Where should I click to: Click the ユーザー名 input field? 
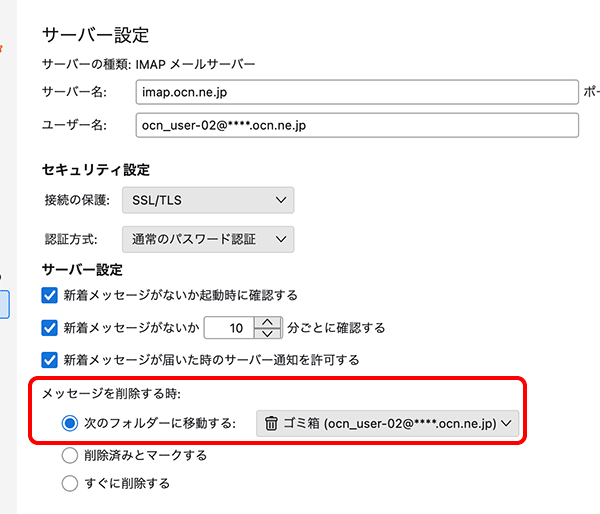tap(355, 124)
